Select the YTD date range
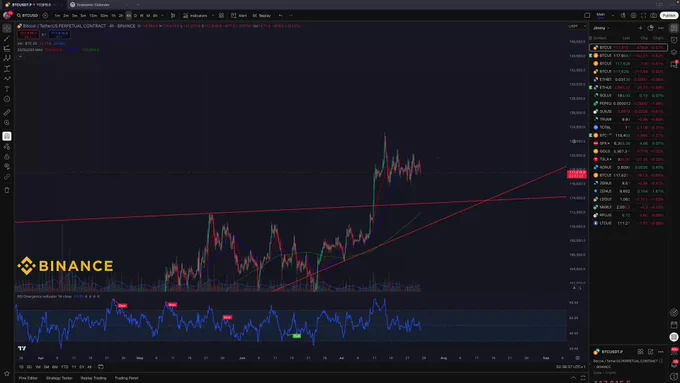The image size is (680, 383). (x=65, y=367)
